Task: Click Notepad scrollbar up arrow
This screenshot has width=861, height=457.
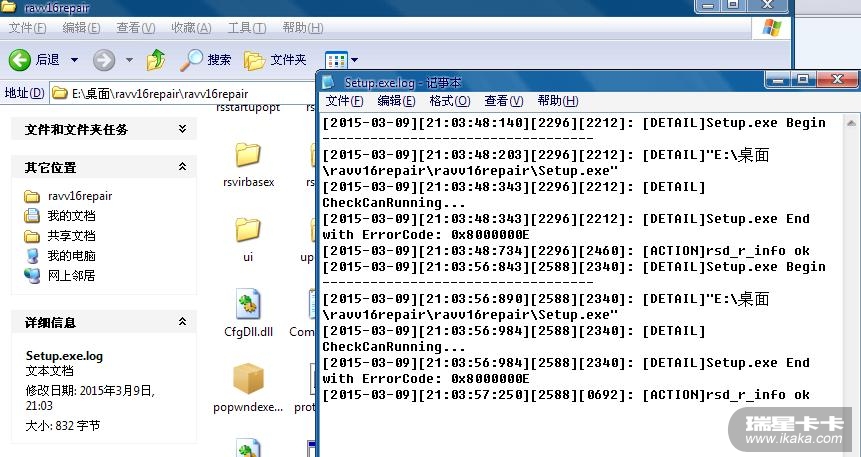Action: click(851, 123)
